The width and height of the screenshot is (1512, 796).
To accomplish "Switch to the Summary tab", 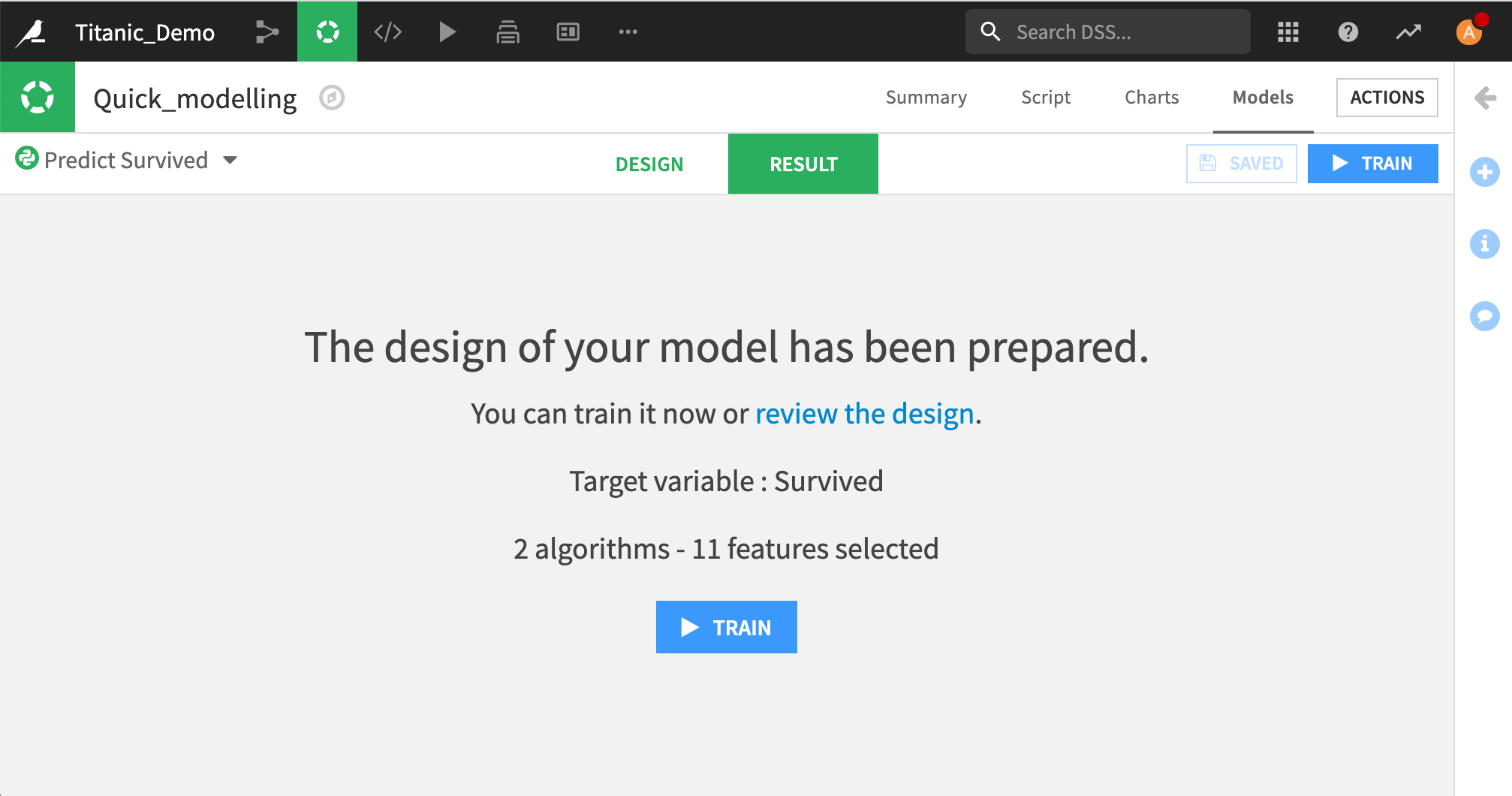I will [926, 98].
